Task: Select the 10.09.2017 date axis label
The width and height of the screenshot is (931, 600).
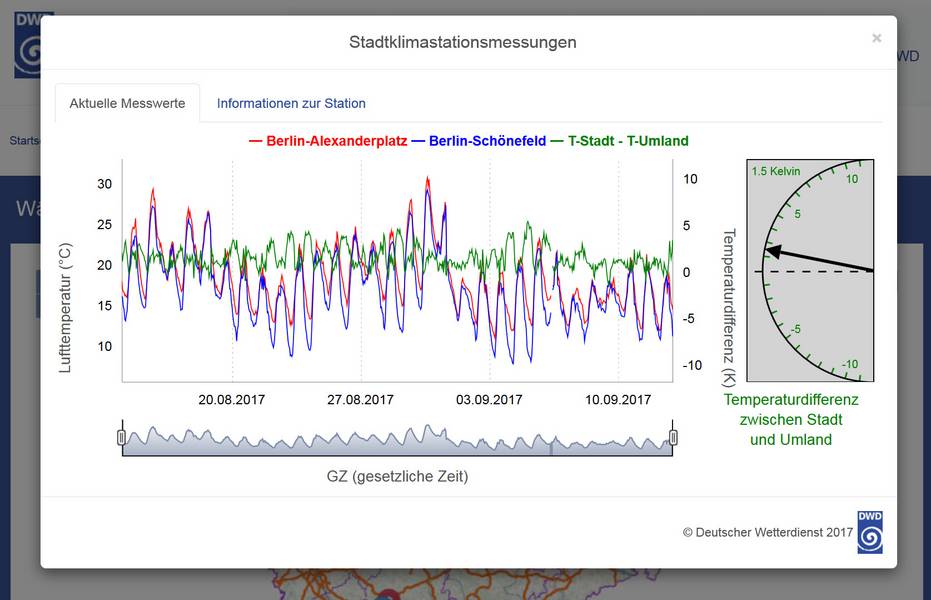Action: click(x=618, y=399)
